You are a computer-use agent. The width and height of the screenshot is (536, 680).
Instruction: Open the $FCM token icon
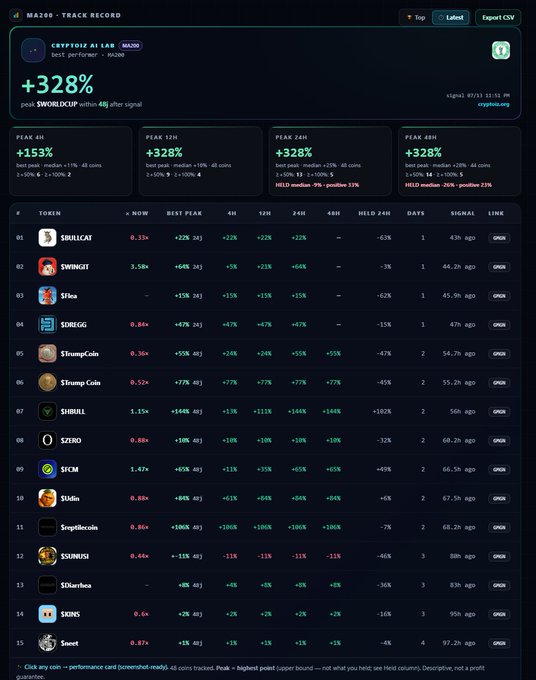pyautogui.click(x=47, y=469)
